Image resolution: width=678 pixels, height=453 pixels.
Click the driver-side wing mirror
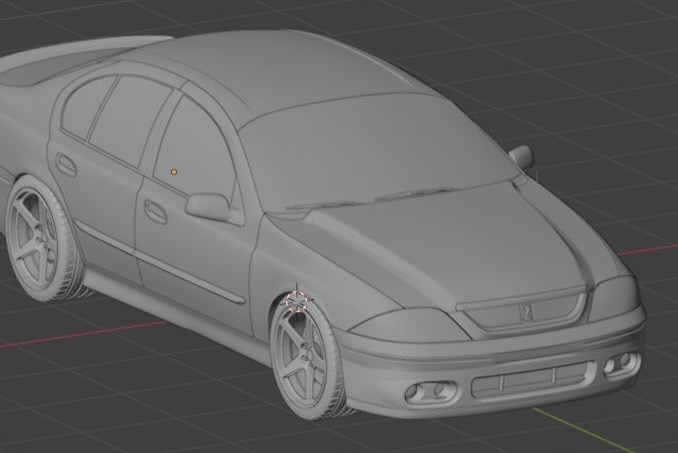(x=208, y=206)
